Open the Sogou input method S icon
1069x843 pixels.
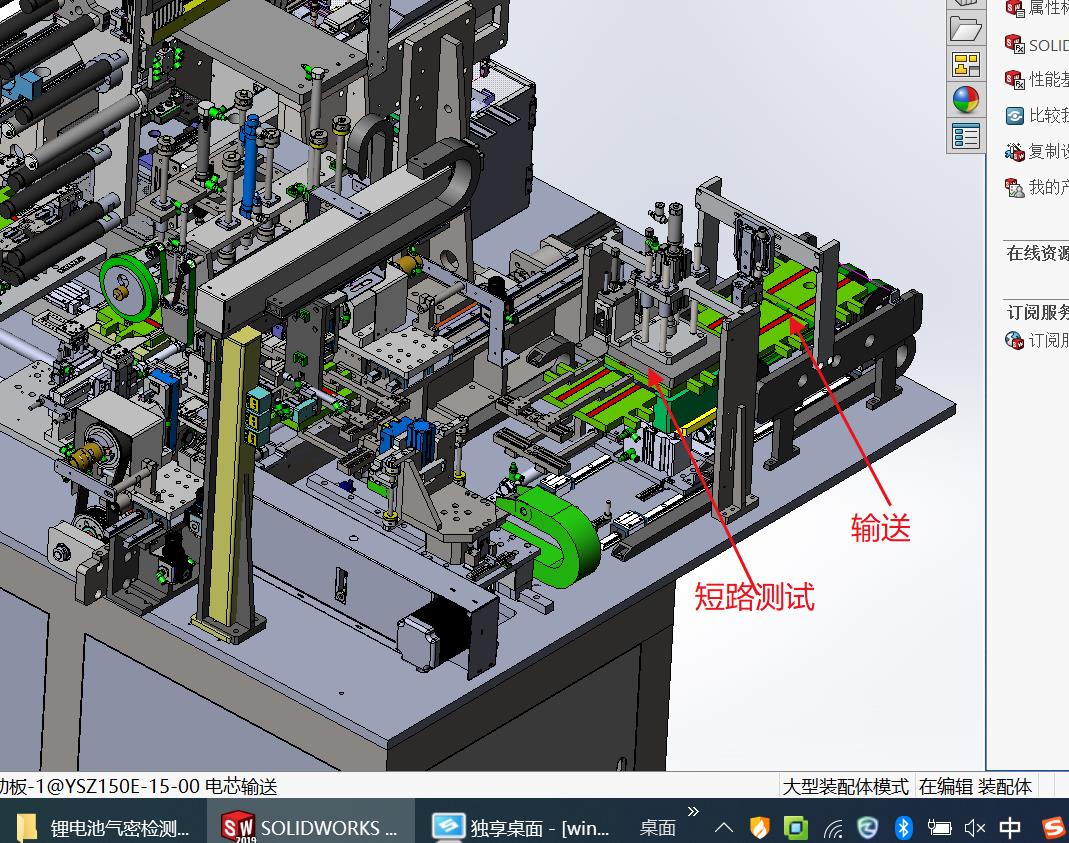1054,828
